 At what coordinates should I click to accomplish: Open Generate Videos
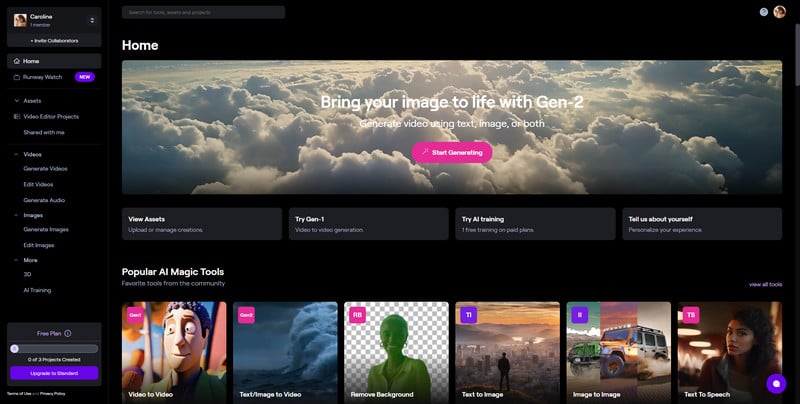pos(45,168)
